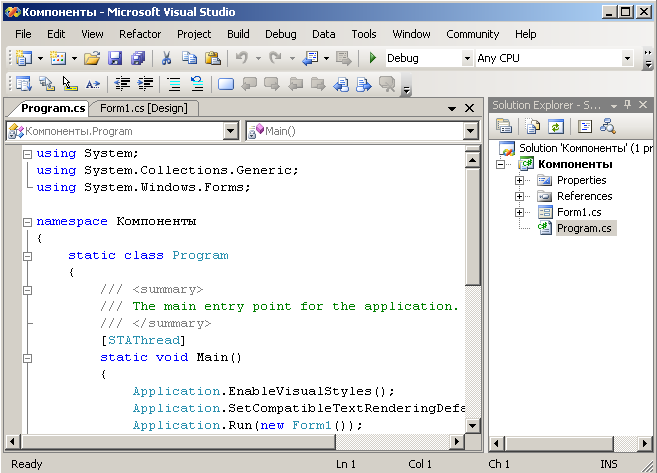Screen dimensions: 657x473
Task: Open the Solution Explorer window position menu
Action: 614,106
